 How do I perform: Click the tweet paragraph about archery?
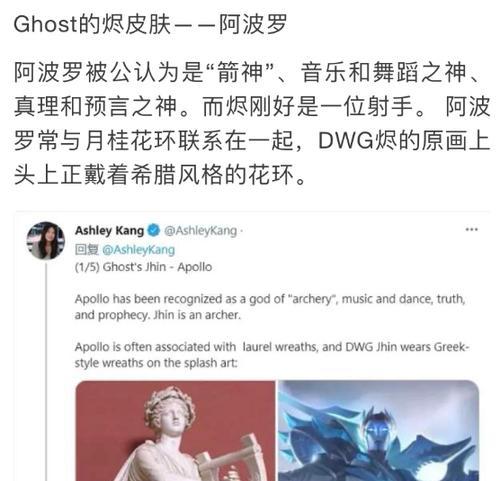coord(270,307)
